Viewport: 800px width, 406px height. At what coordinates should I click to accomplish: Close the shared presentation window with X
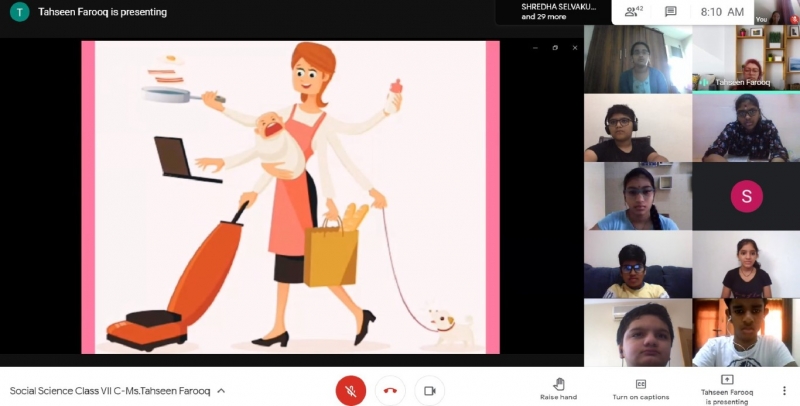tap(574, 48)
